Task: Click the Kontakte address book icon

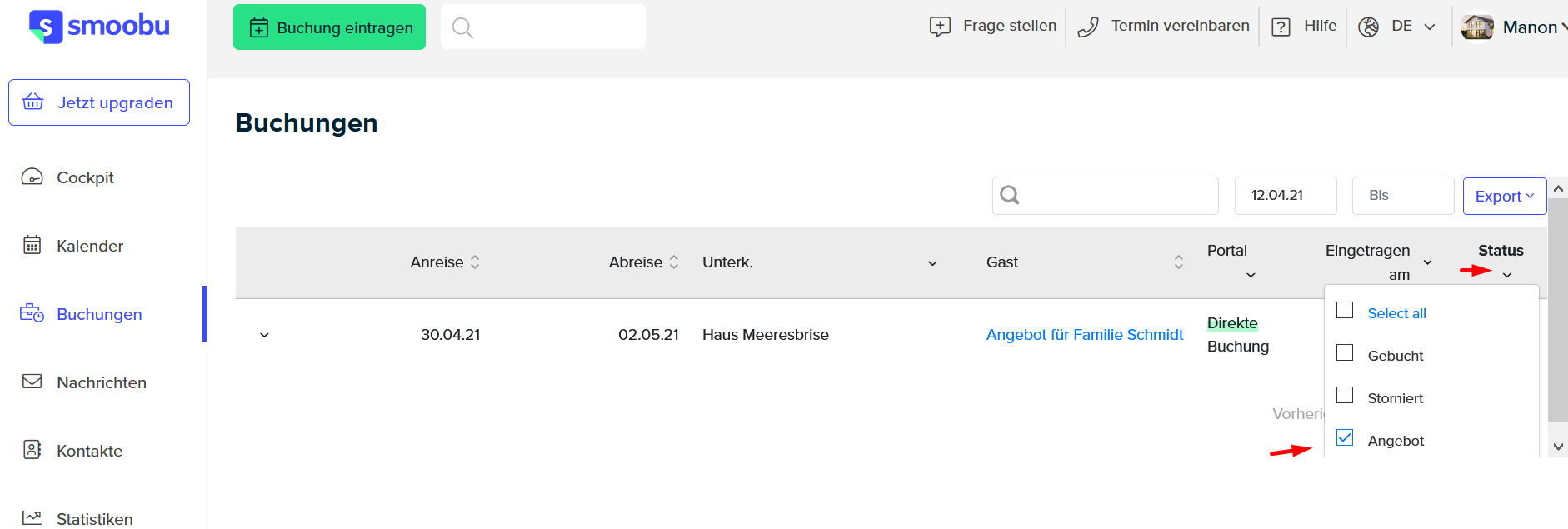Action: click(32, 450)
